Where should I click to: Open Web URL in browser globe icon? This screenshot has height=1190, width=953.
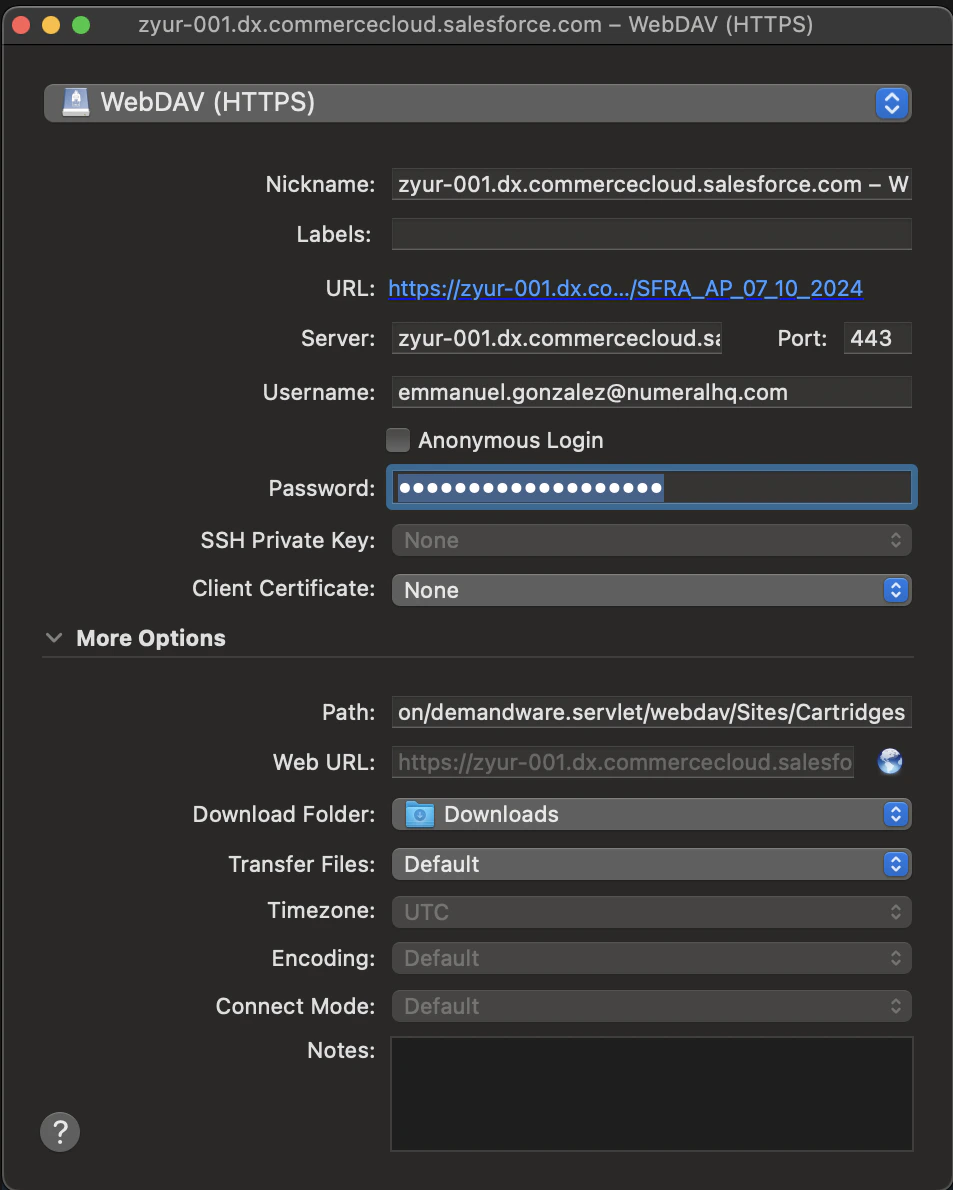[890, 761]
